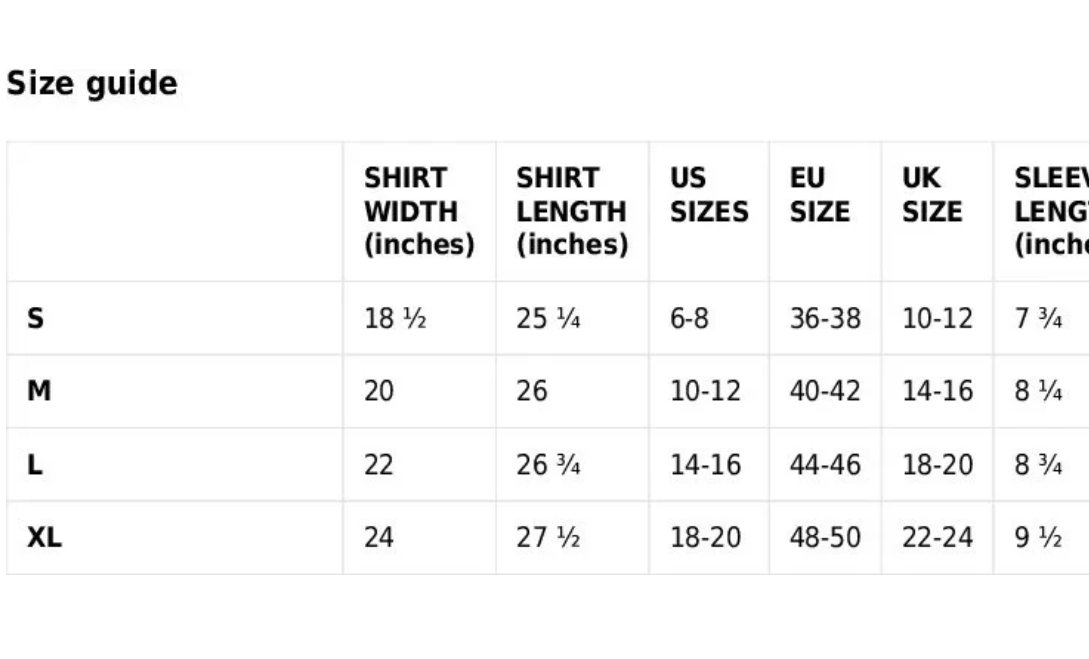The image size is (1089, 659).
Task: Click the SHIRT LENGTH column header
Action: [571, 211]
